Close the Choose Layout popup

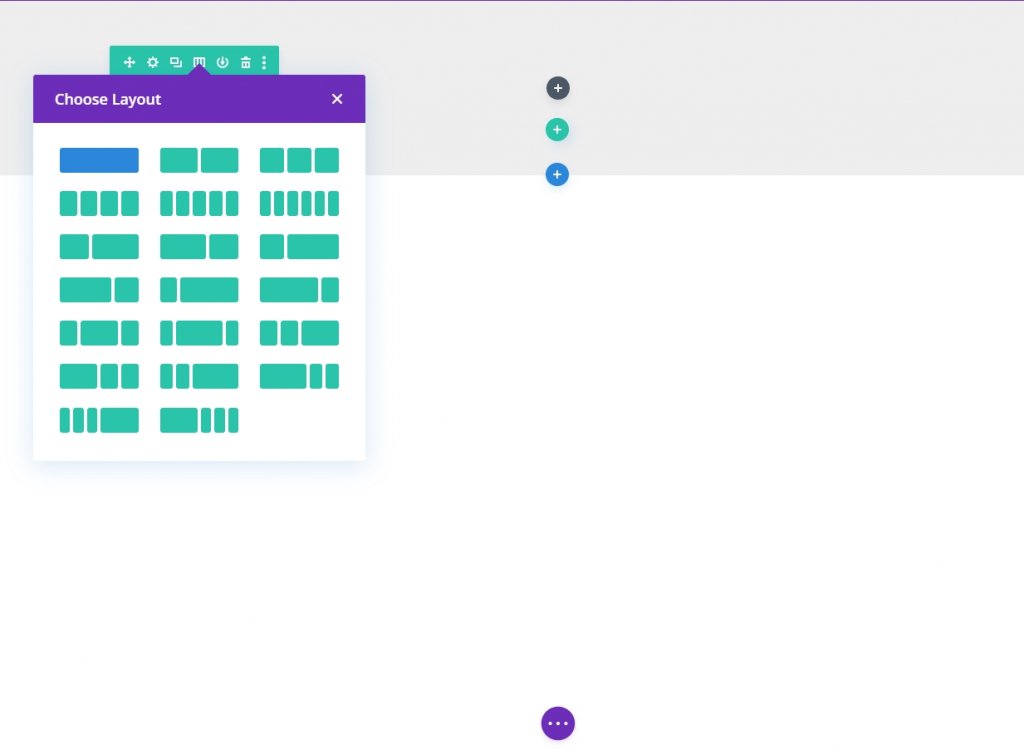337,99
